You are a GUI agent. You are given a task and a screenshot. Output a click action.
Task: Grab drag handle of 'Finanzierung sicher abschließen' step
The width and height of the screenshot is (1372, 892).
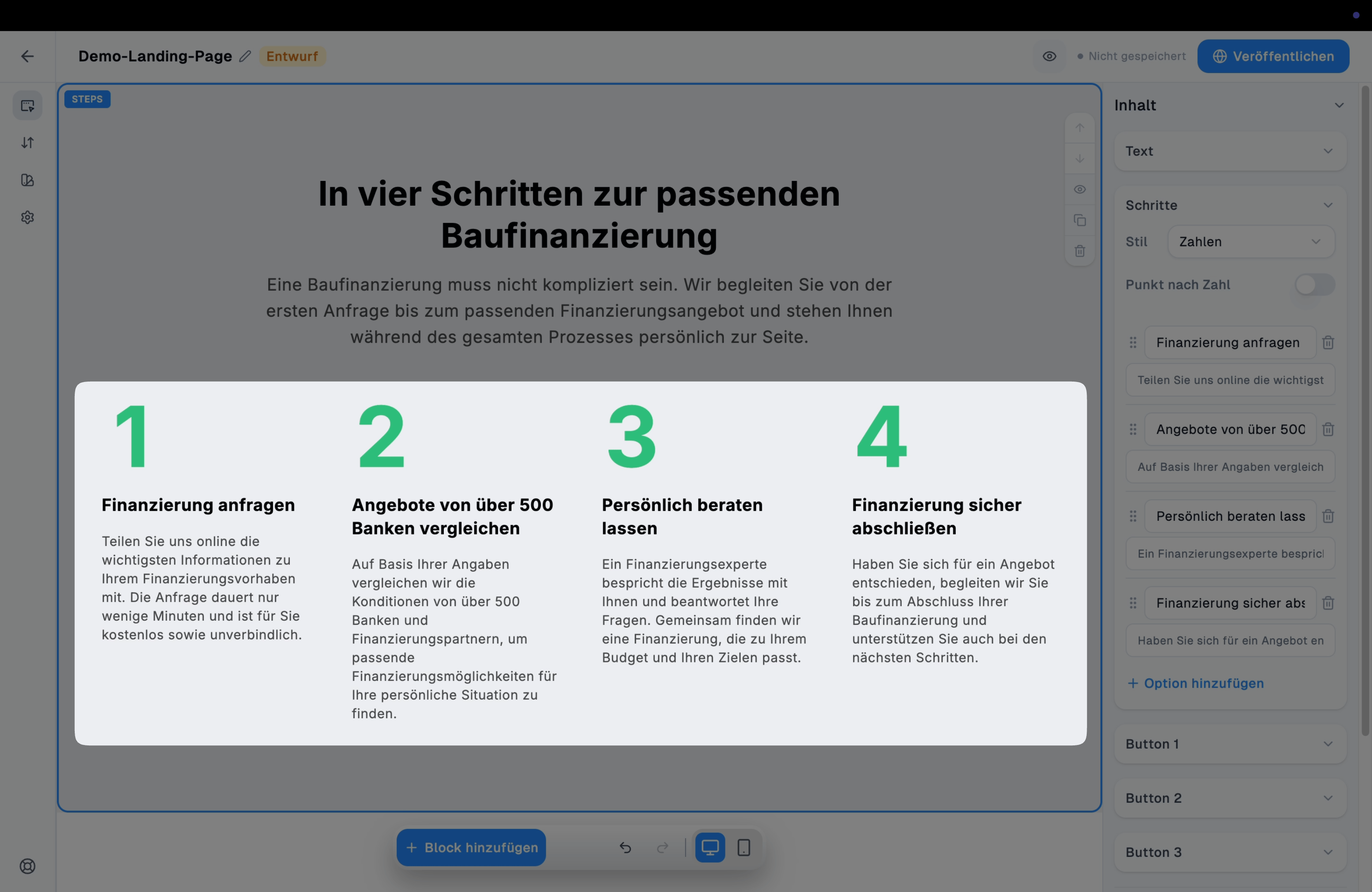(x=1133, y=603)
